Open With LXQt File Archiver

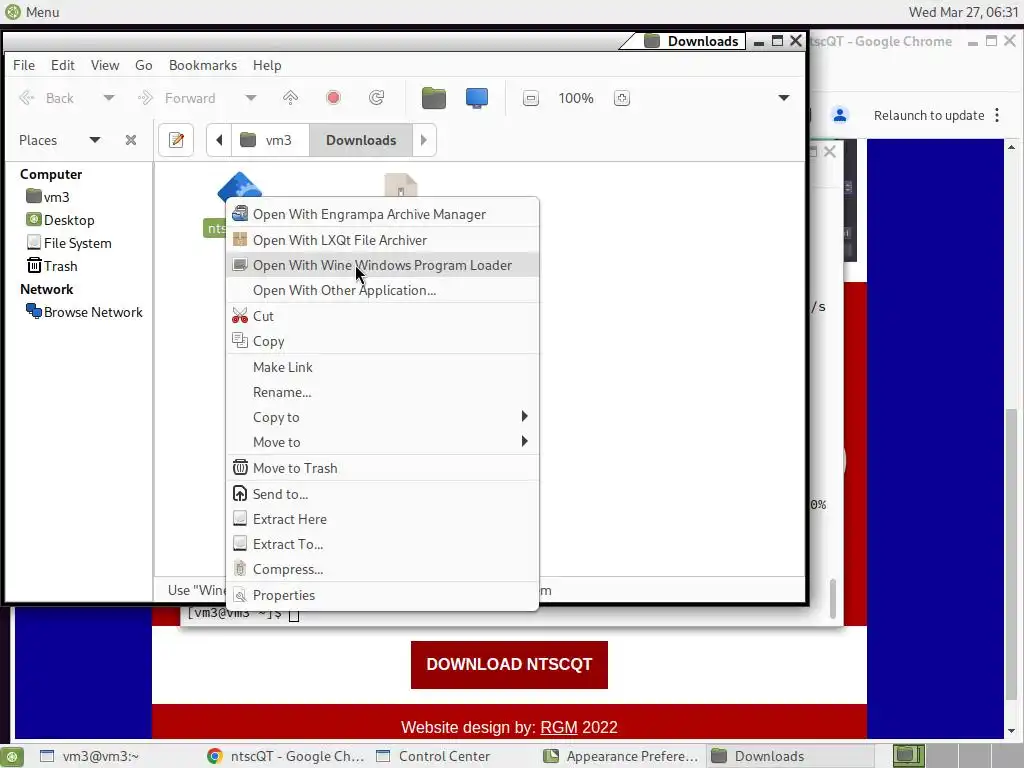(382, 240)
